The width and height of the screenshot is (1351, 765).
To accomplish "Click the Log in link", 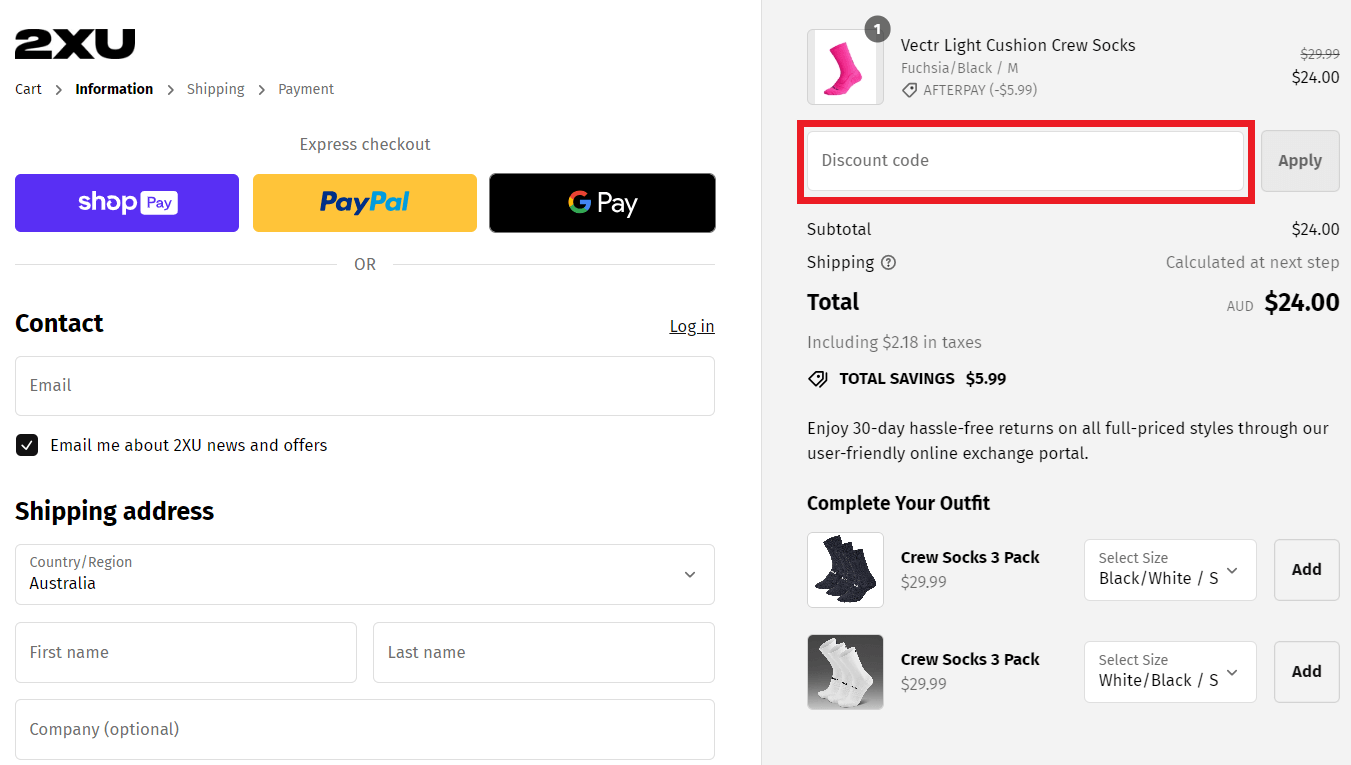I will click(x=692, y=326).
